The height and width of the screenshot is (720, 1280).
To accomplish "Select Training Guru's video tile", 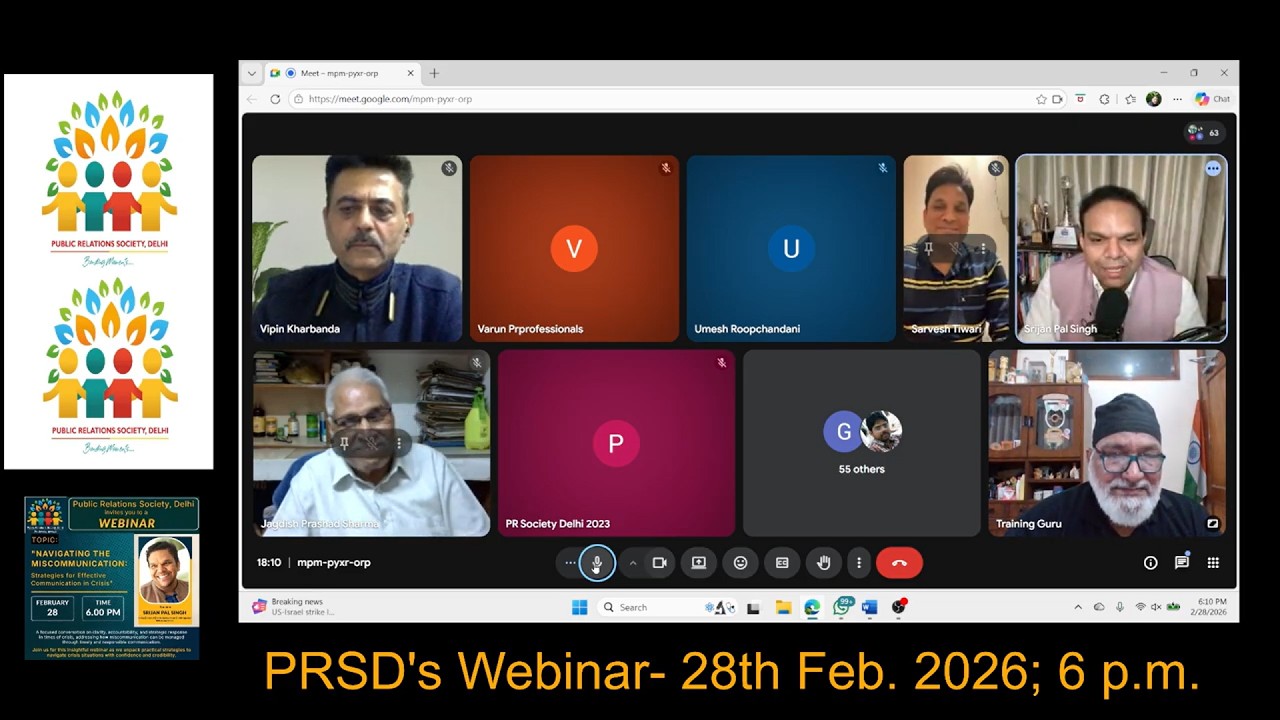I will (x=1107, y=443).
